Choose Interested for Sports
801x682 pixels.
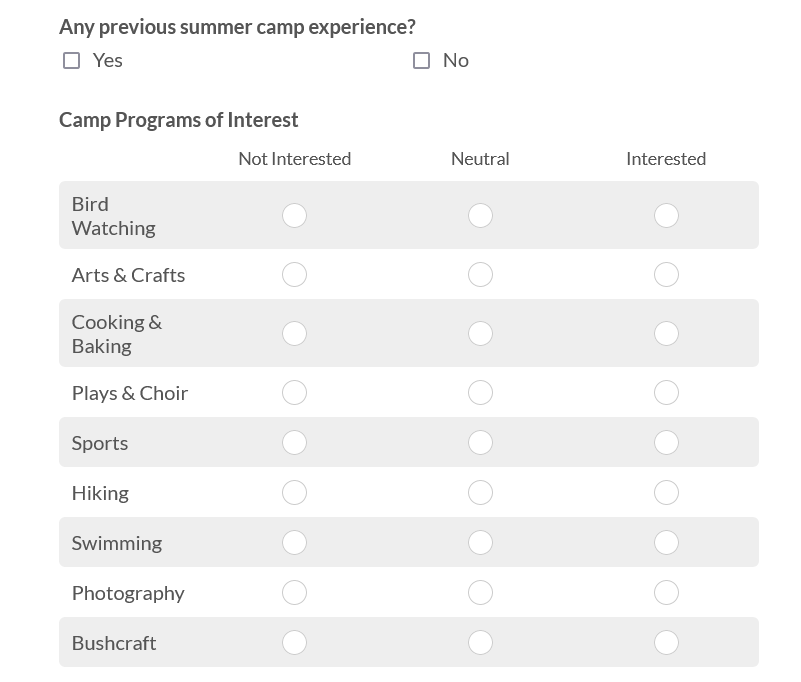(x=666, y=443)
